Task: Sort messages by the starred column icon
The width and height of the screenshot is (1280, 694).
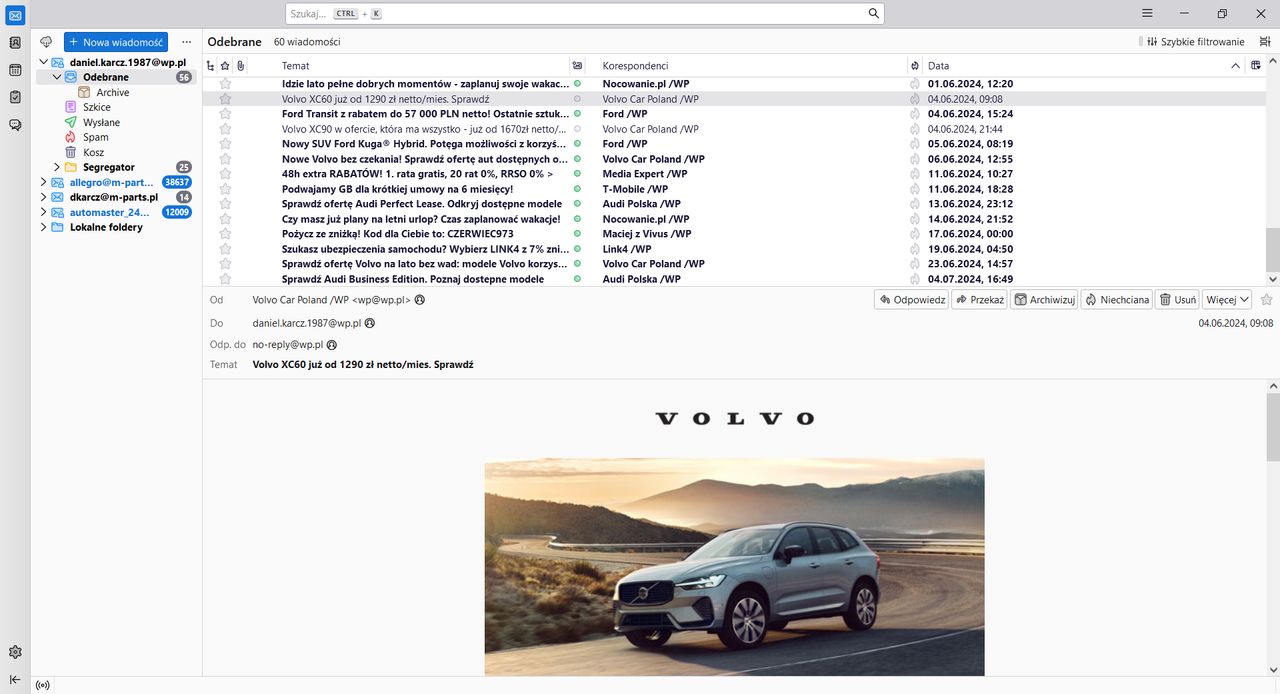Action: (224, 65)
